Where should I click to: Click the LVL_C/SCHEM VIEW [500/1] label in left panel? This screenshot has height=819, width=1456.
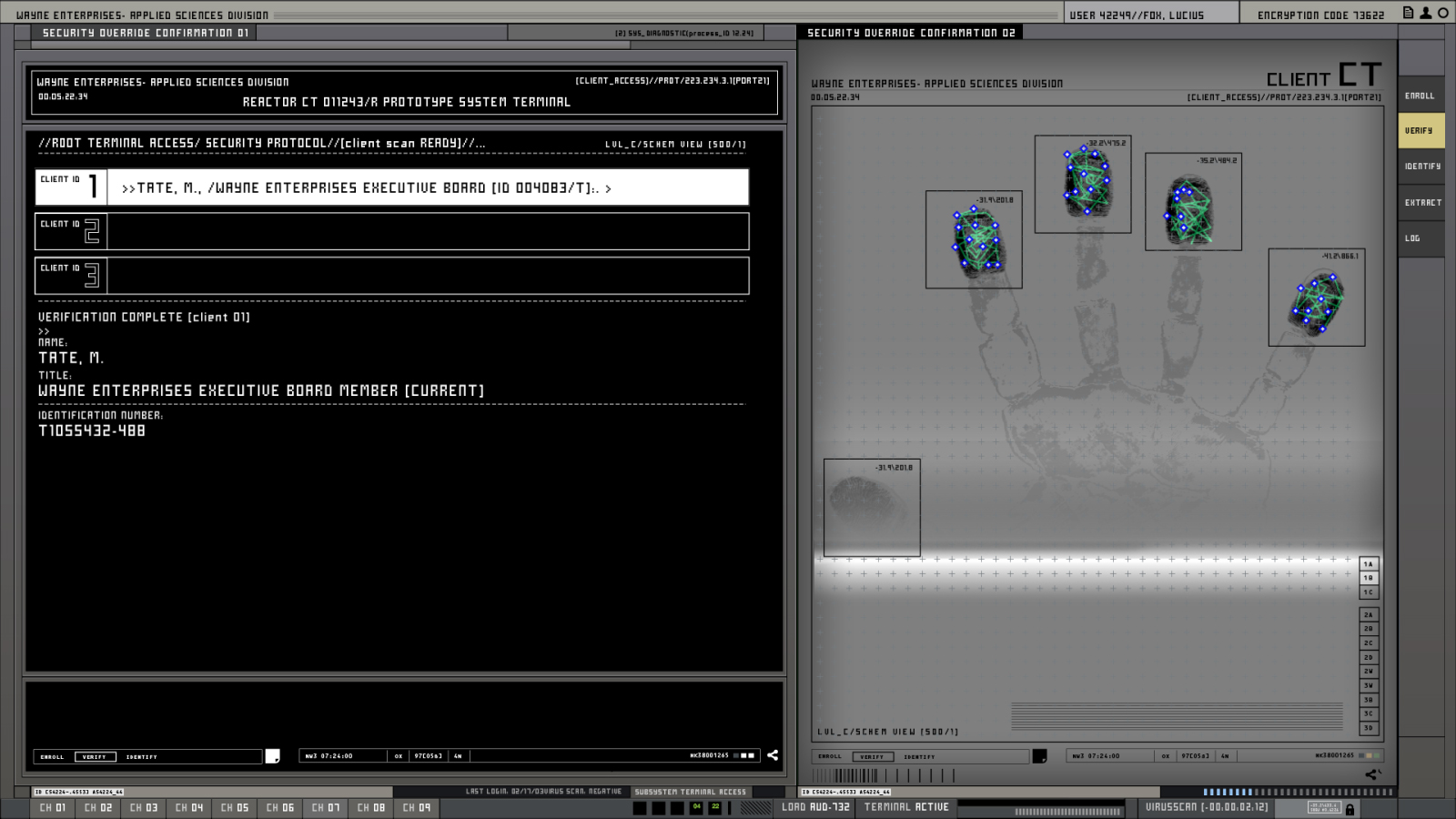(x=675, y=144)
